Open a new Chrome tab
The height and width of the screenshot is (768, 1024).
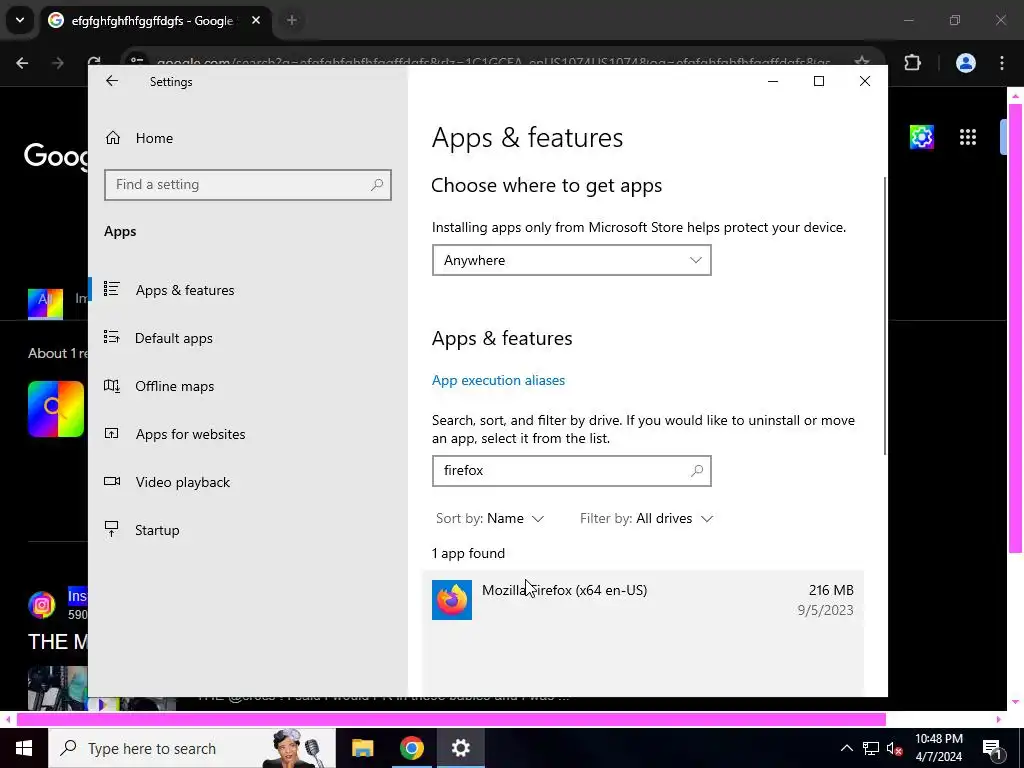click(x=292, y=20)
